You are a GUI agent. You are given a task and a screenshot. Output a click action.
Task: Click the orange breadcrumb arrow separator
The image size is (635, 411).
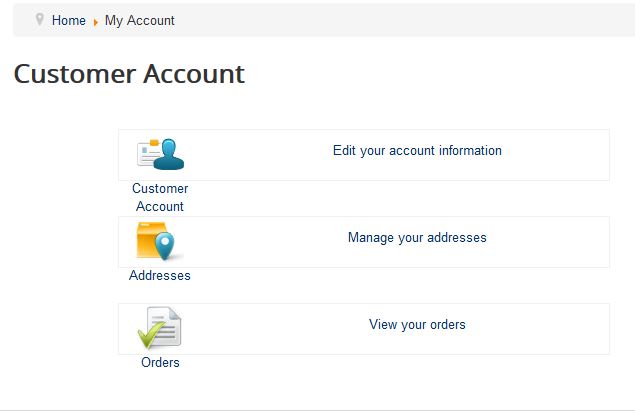[x=95, y=21]
